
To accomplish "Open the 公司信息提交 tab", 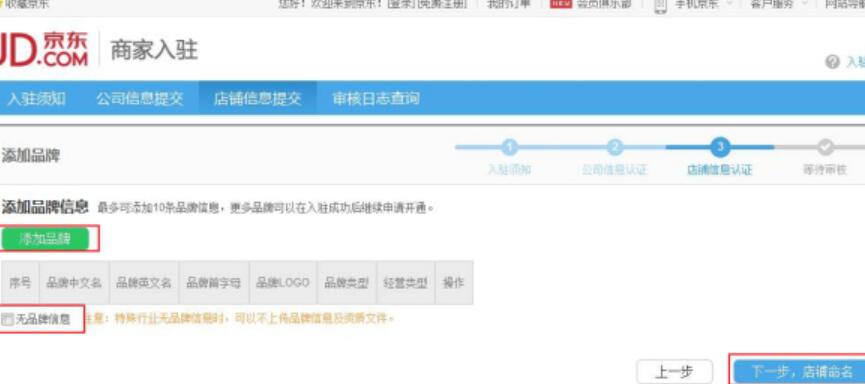I will (140, 99).
